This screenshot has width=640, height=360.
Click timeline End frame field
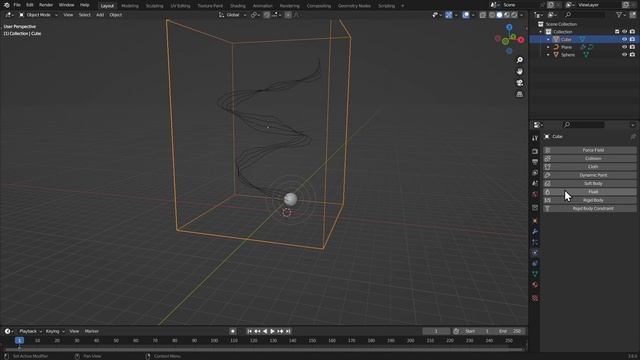pos(511,331)
